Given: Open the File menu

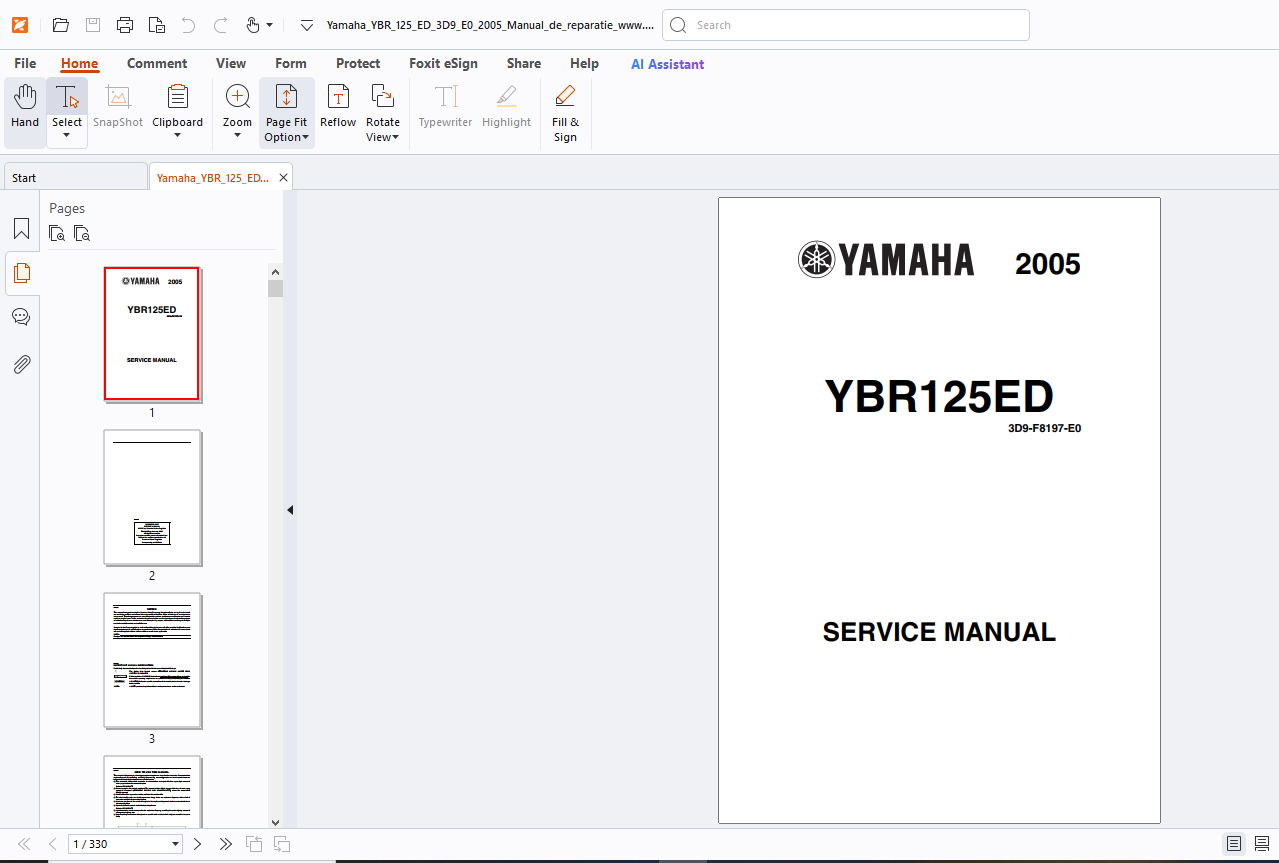Looking at the screenshot, I should (25, 63).
